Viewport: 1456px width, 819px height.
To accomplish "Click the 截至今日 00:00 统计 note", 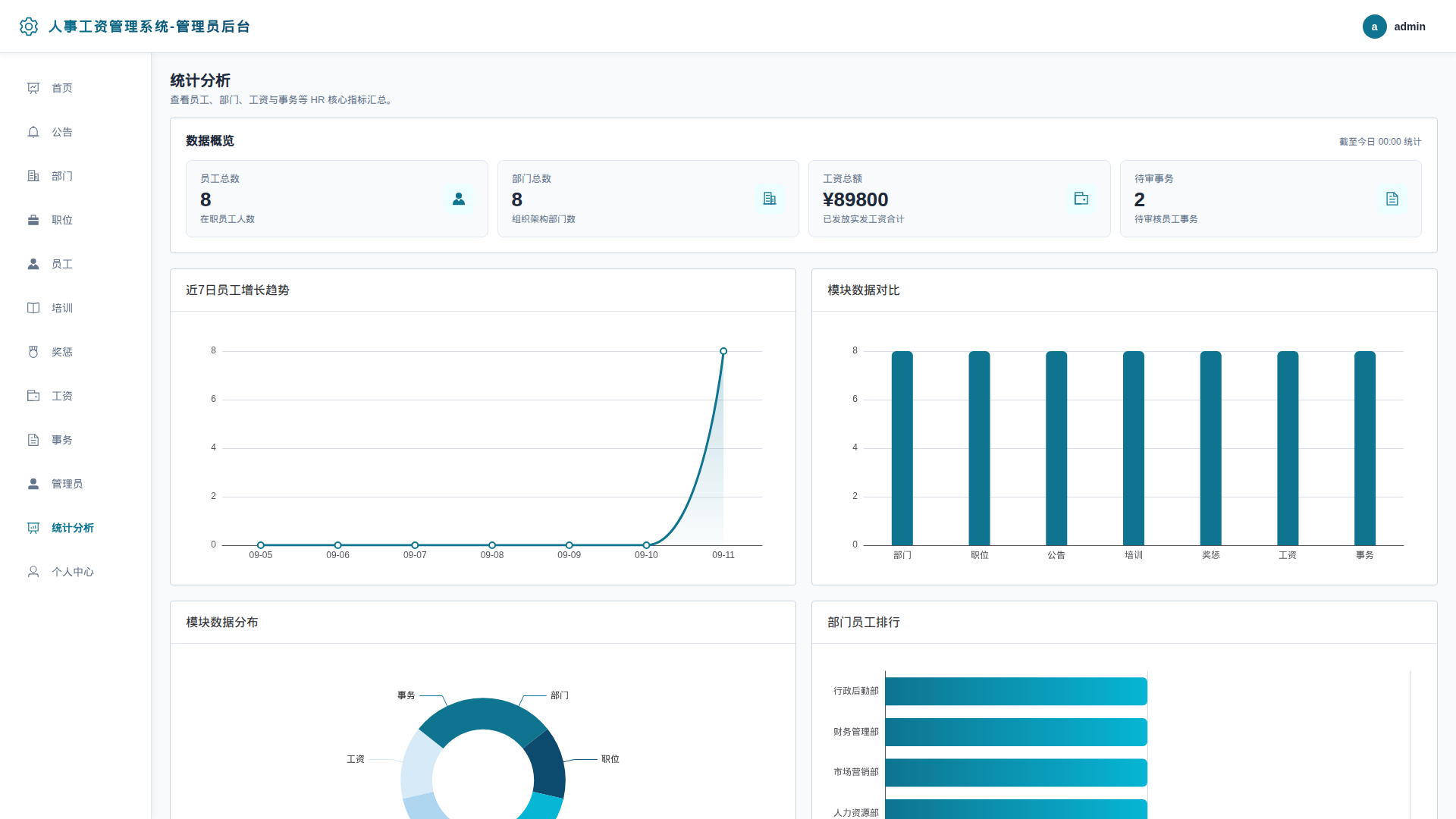I will 1380,142.
